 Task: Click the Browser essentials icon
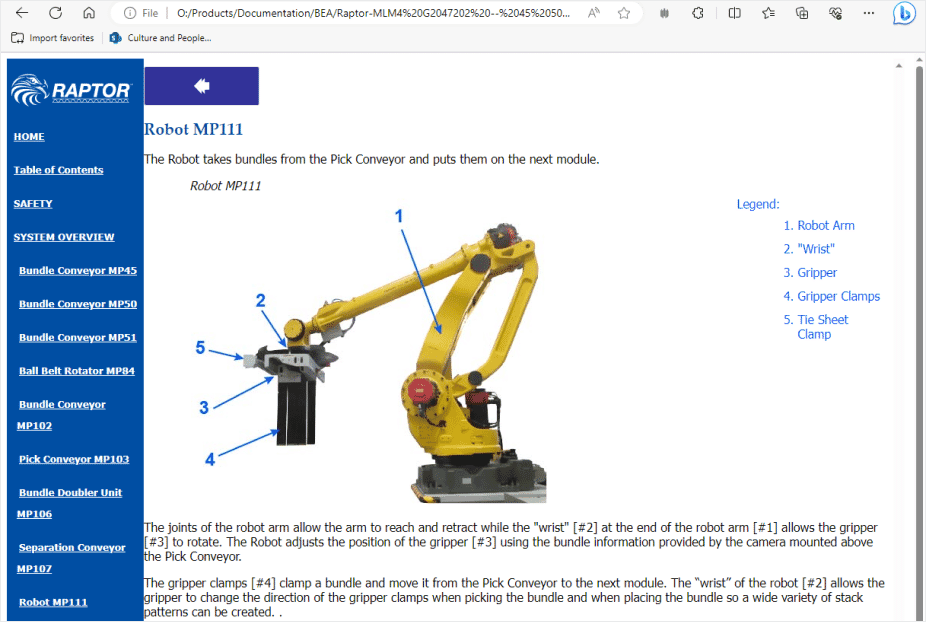834,13
